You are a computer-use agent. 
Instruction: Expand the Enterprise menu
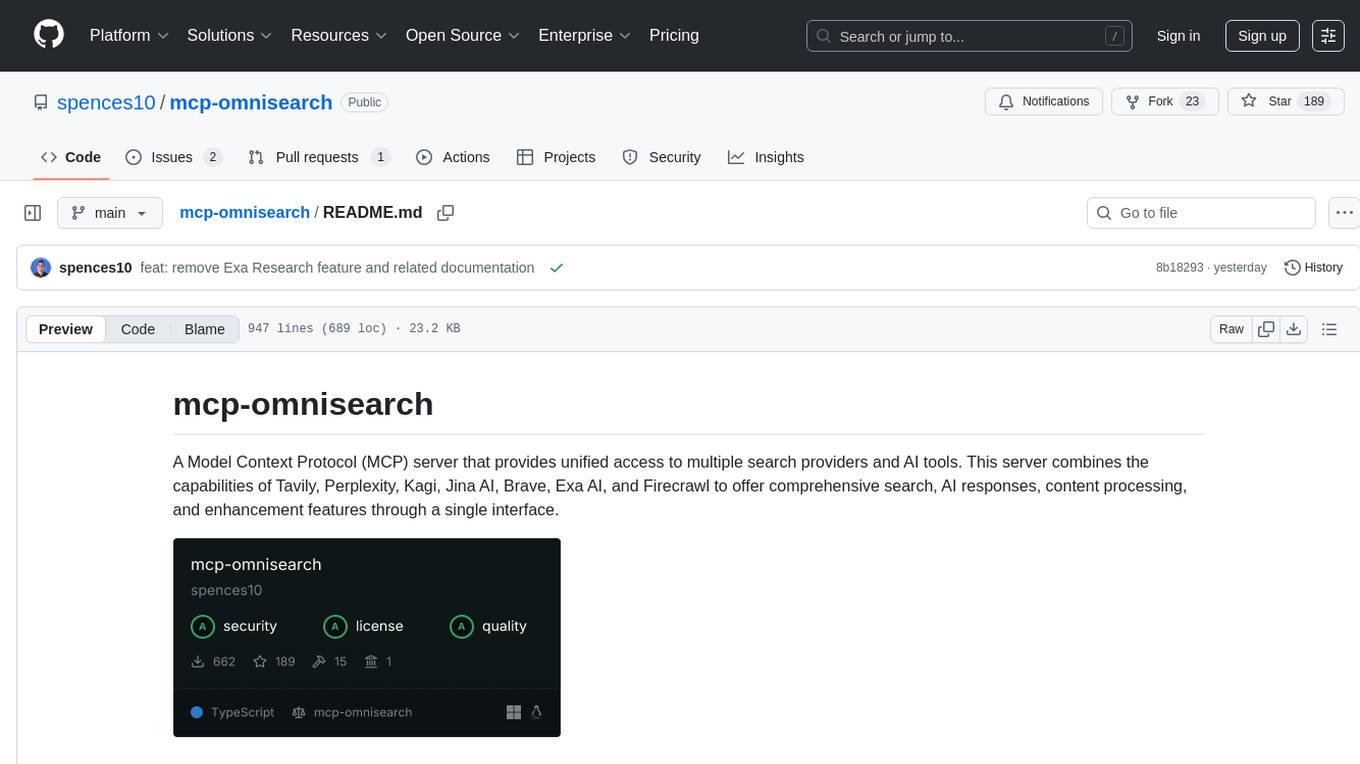(x=584, y=35)
